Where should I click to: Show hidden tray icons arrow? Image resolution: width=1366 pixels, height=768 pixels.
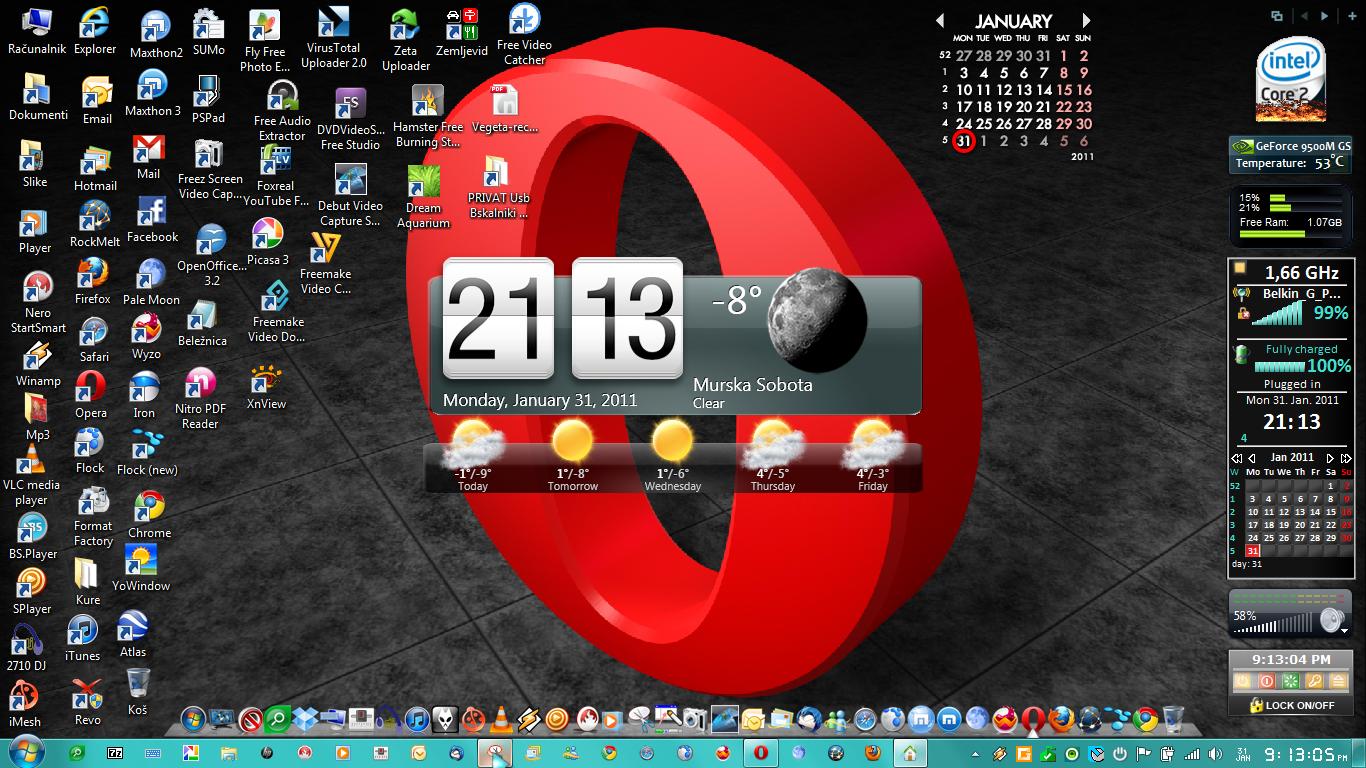(975, 753)
